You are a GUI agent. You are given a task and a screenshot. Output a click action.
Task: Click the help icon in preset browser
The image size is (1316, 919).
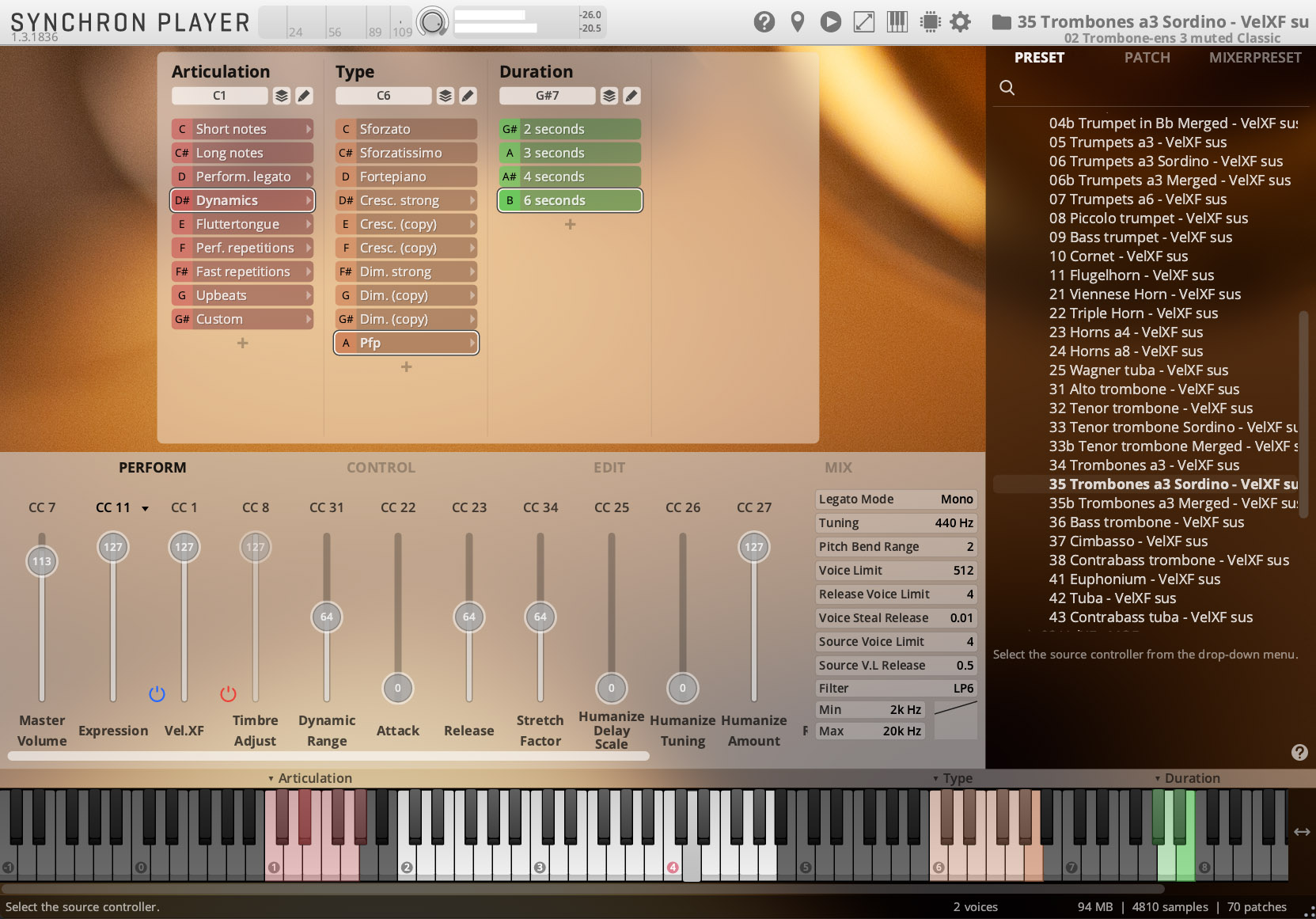(1299, 752)
